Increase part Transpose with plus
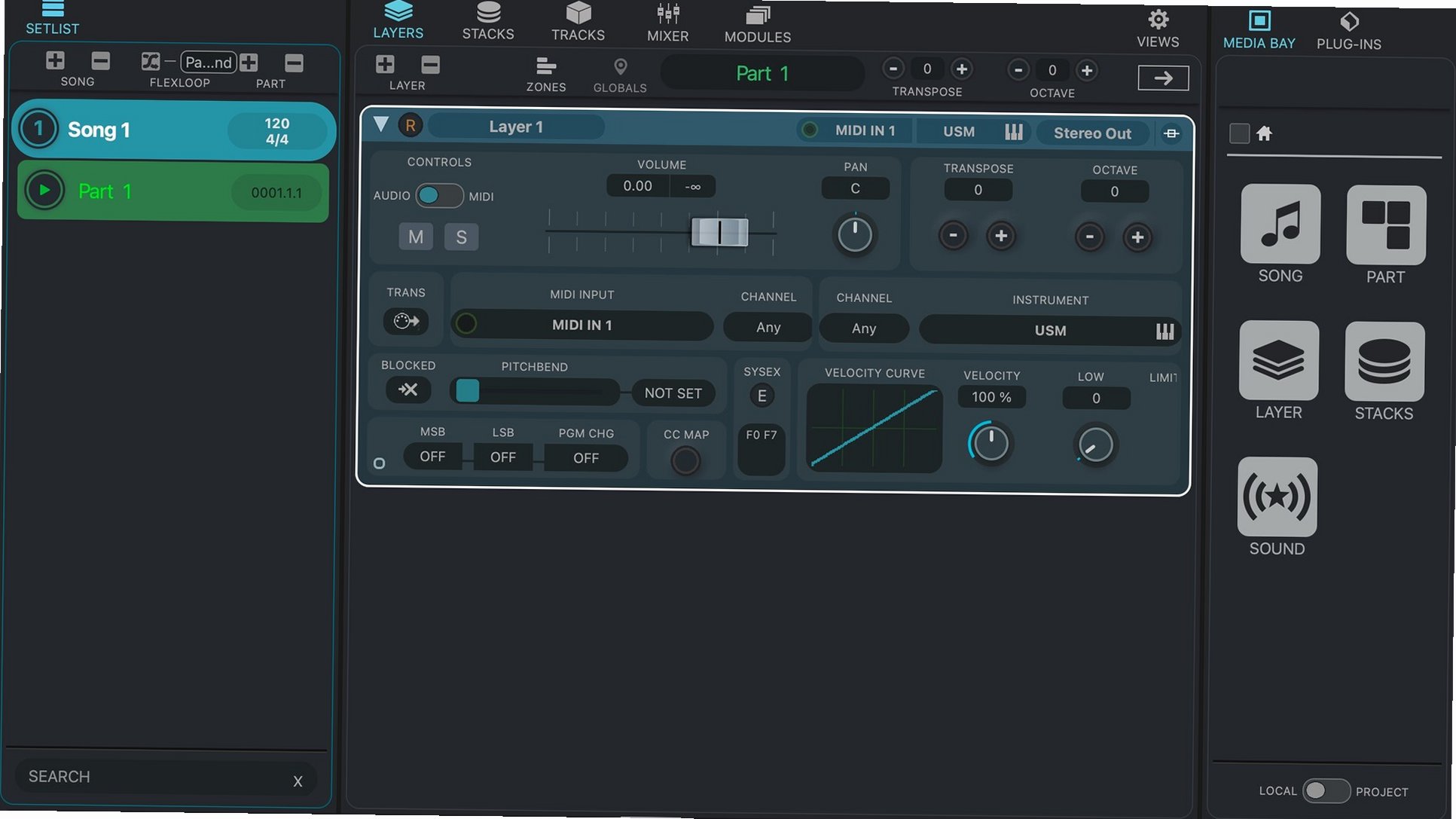1456x819 pixels. [962, 69]
